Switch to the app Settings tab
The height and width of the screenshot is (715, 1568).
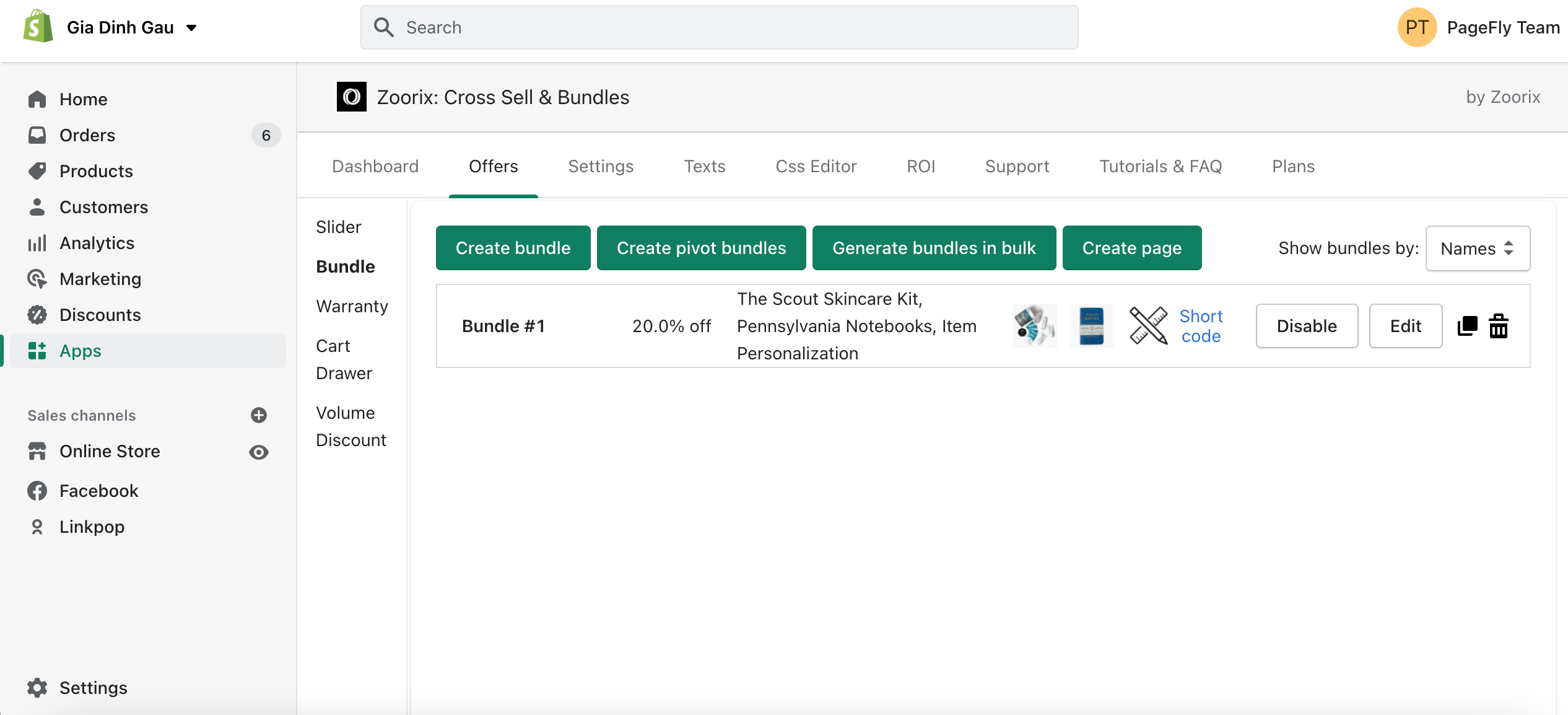[x=601, y=166]
